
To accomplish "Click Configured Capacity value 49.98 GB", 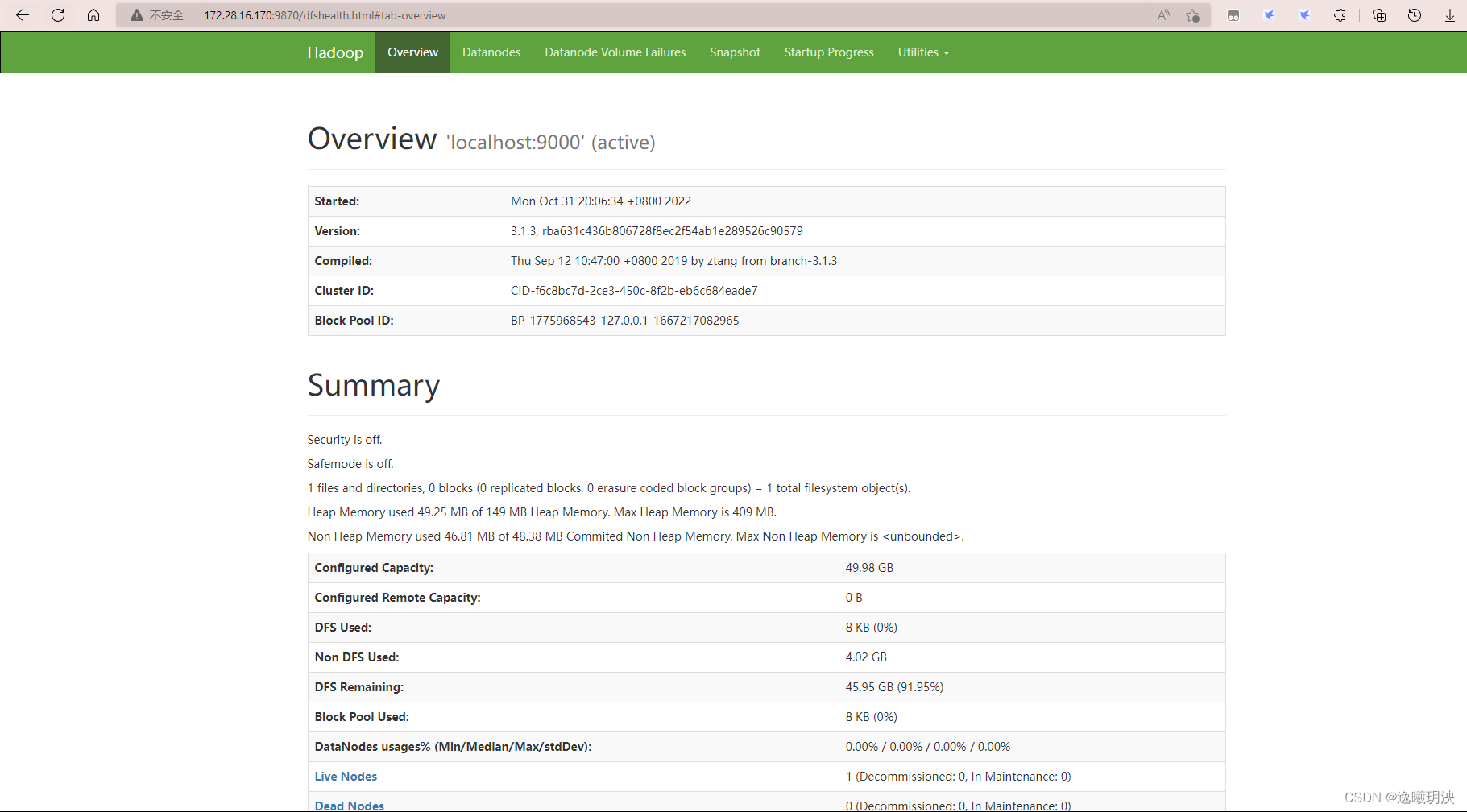I will [869, 568].
